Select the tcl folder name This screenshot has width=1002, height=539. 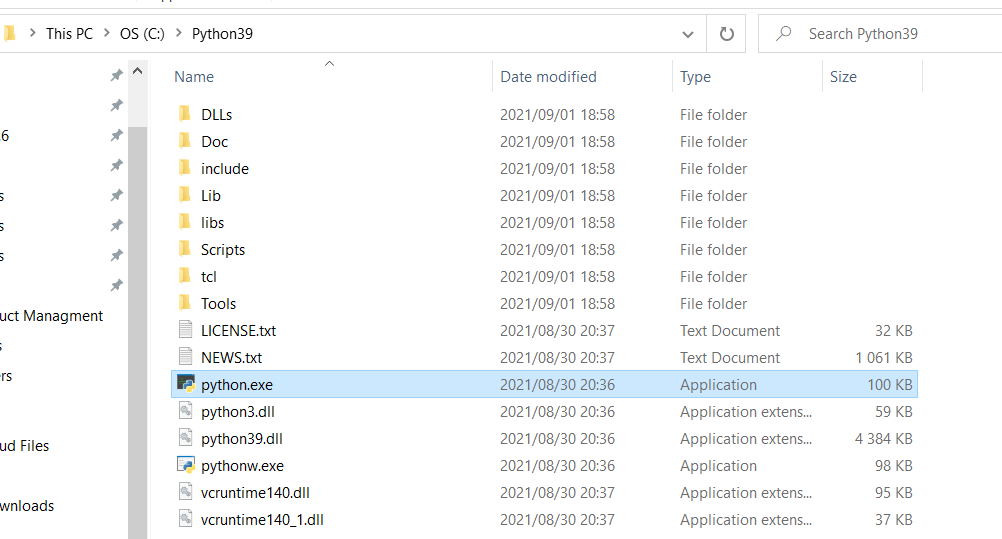click(x=208, y=276)
